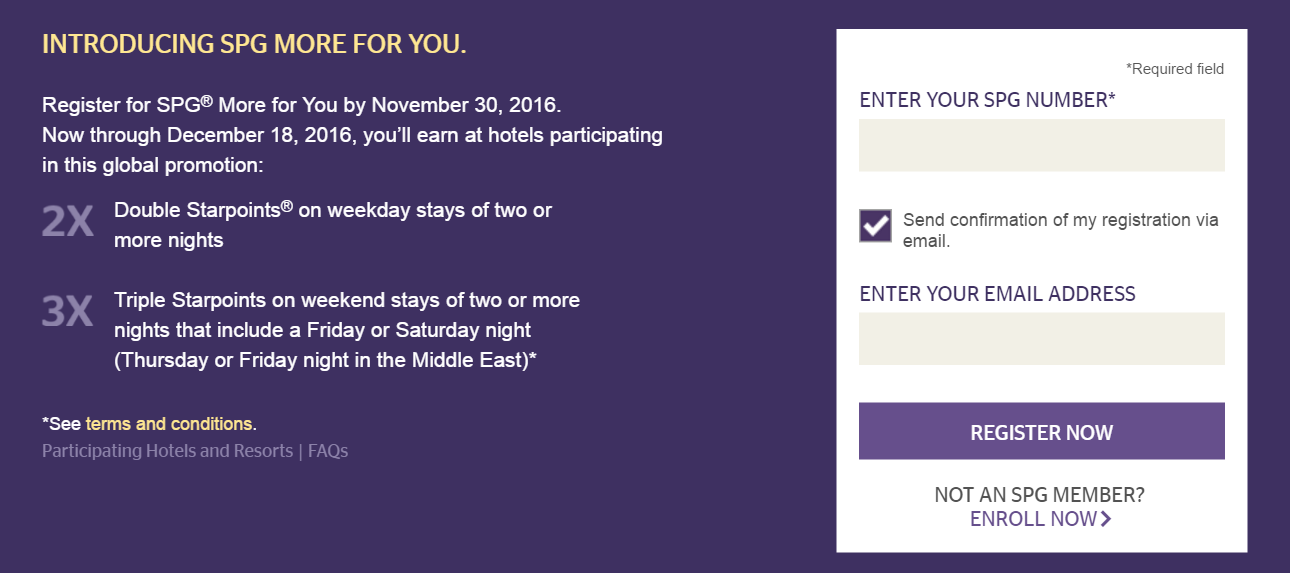The width and height of the screenshot is (1290, 573).
Task: Focus the email address input field
Action: [x=1041, y=338]
